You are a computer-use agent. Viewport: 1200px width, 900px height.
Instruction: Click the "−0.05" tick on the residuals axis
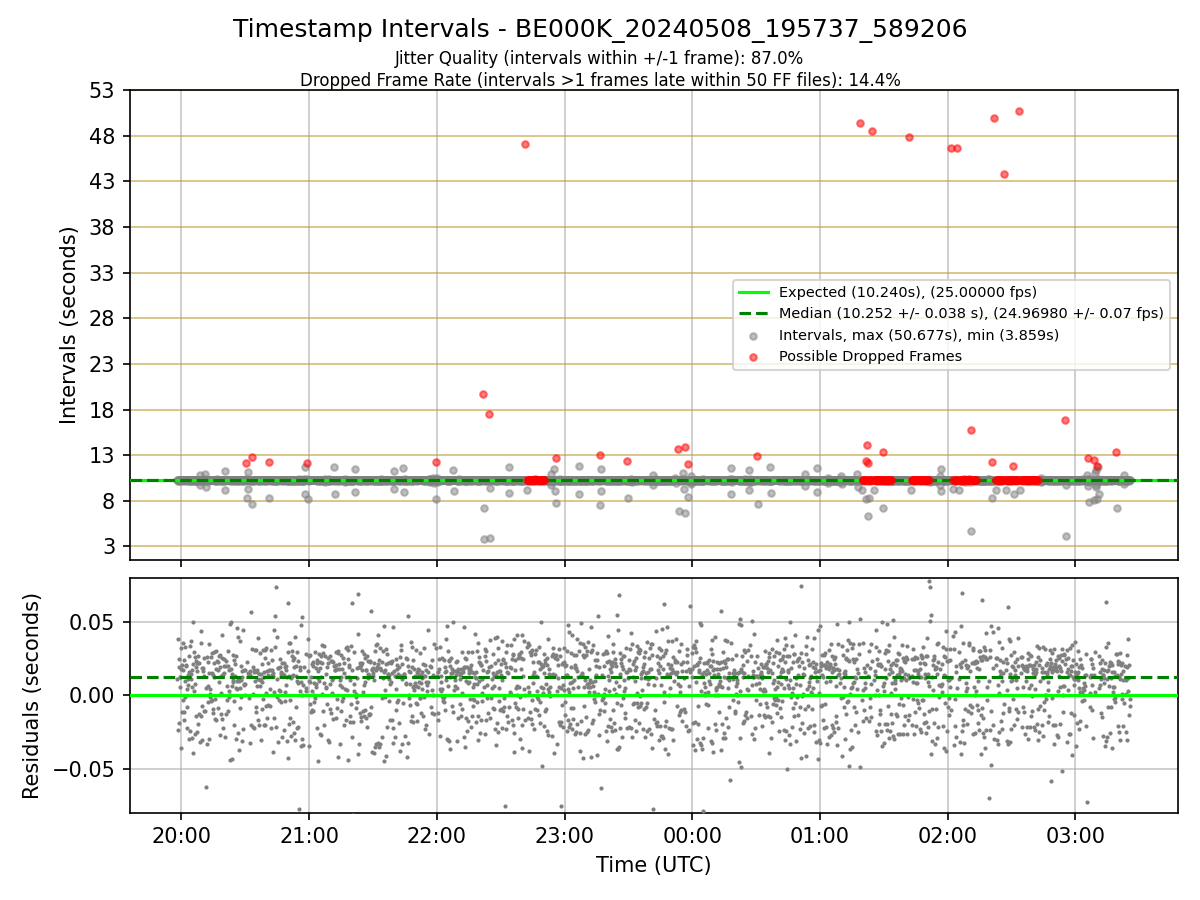click(x=84, y=769)
